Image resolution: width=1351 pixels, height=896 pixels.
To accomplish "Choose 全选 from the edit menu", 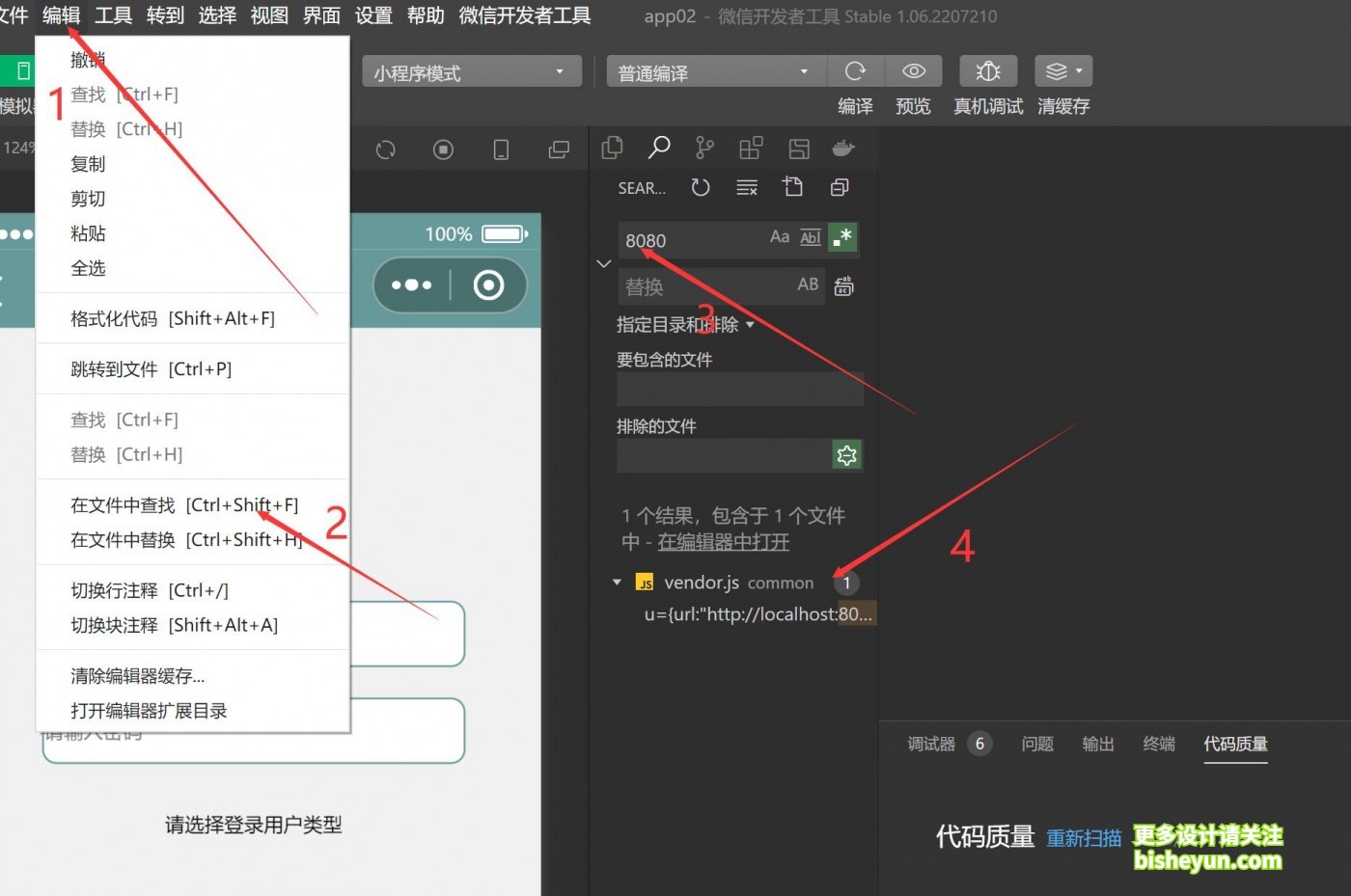I will (192, 268).
